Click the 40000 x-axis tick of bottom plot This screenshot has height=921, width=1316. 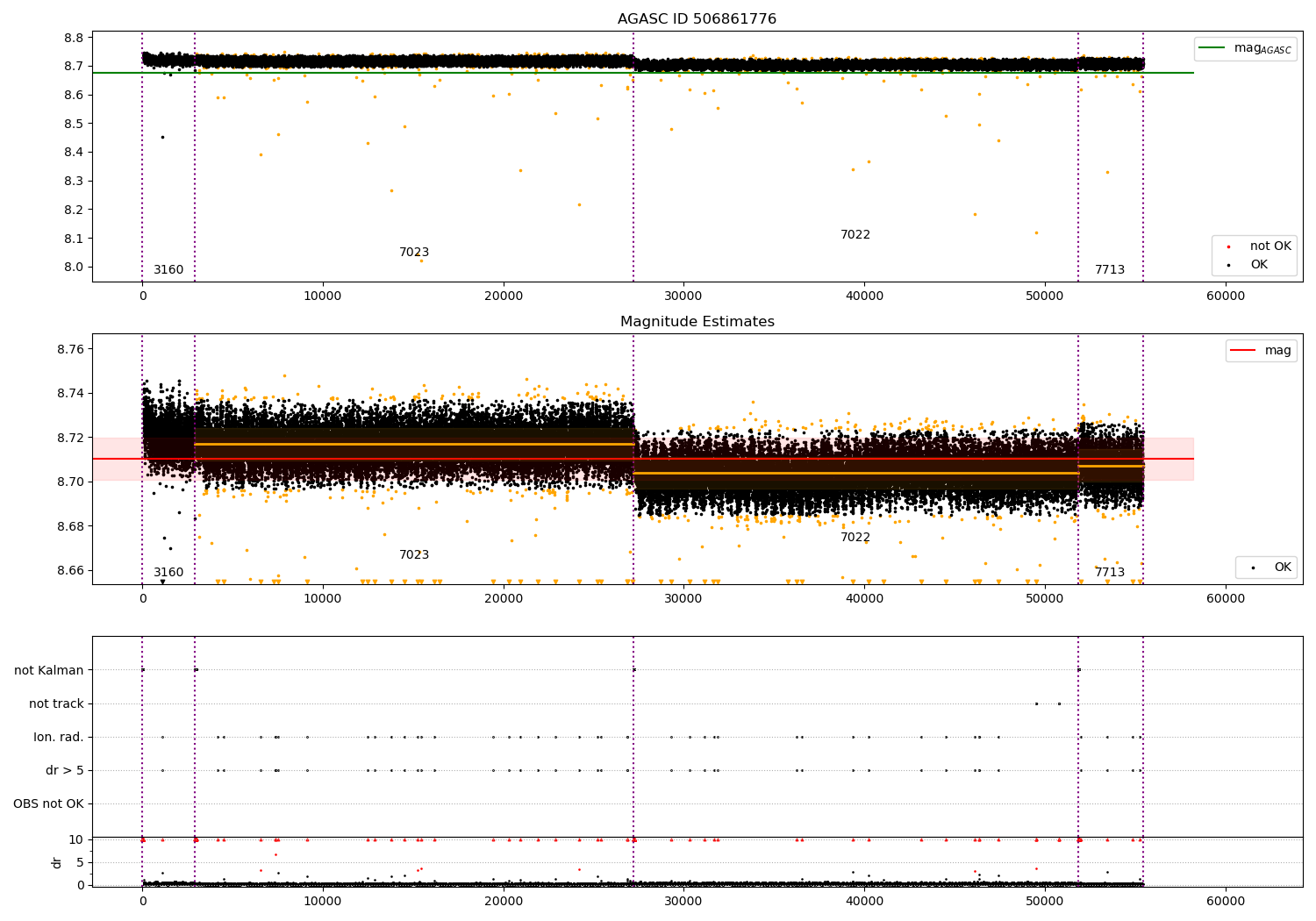864,902
